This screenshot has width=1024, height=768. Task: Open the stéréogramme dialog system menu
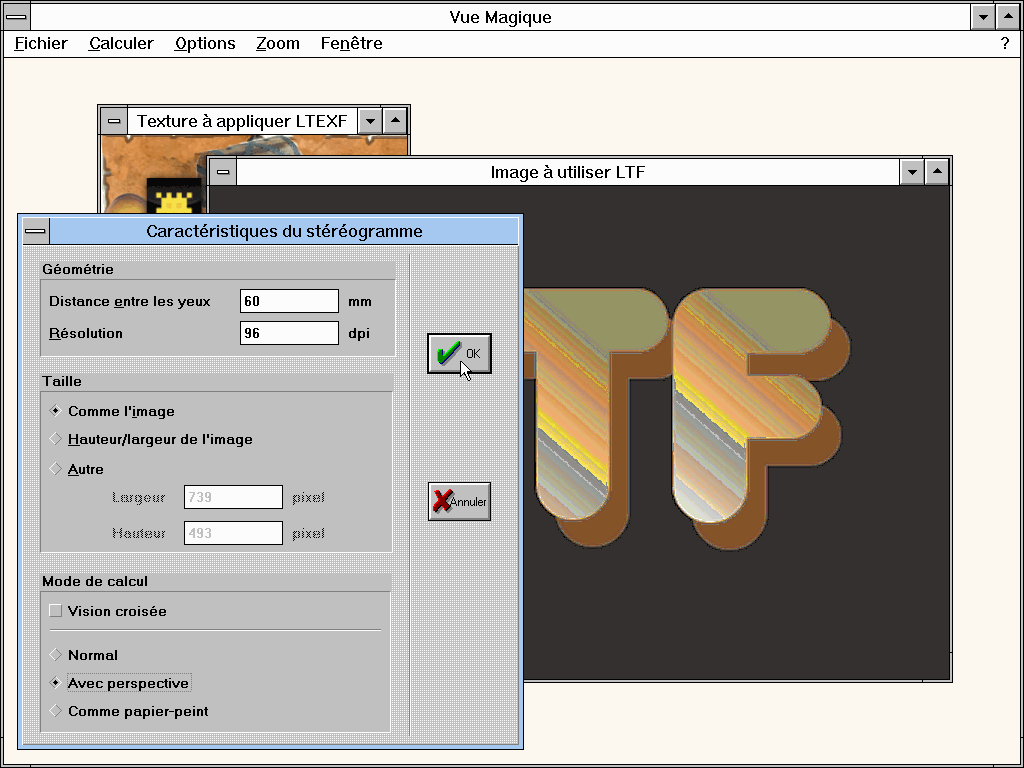[36, 231]
